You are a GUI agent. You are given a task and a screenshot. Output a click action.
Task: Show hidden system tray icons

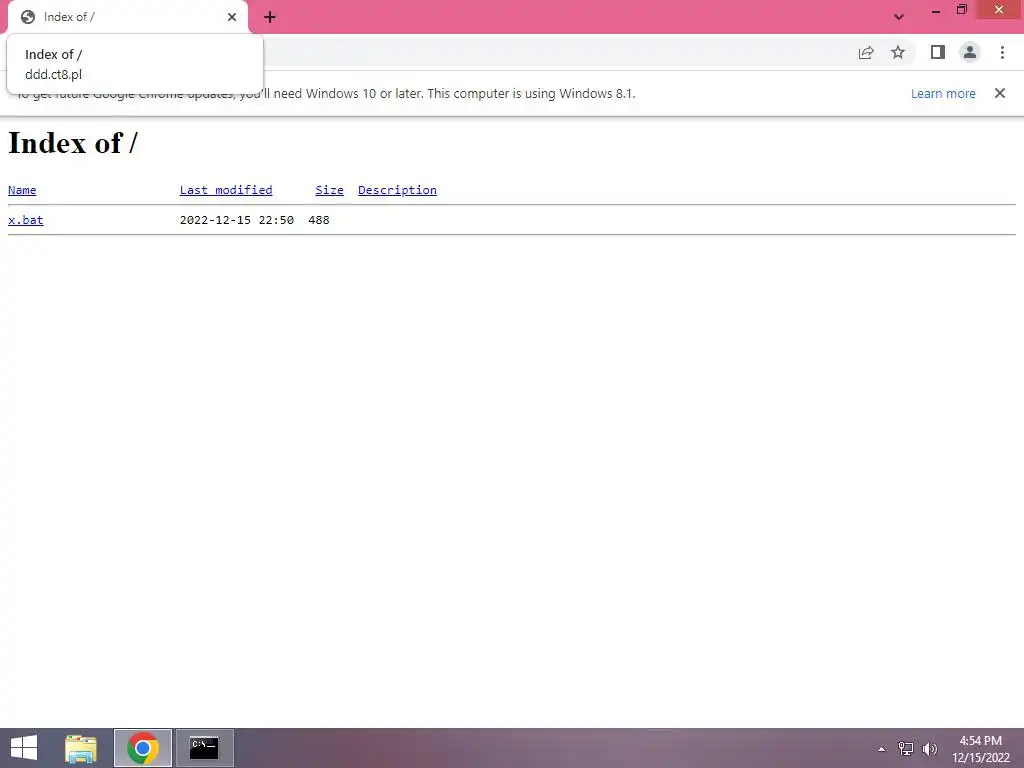882,749
